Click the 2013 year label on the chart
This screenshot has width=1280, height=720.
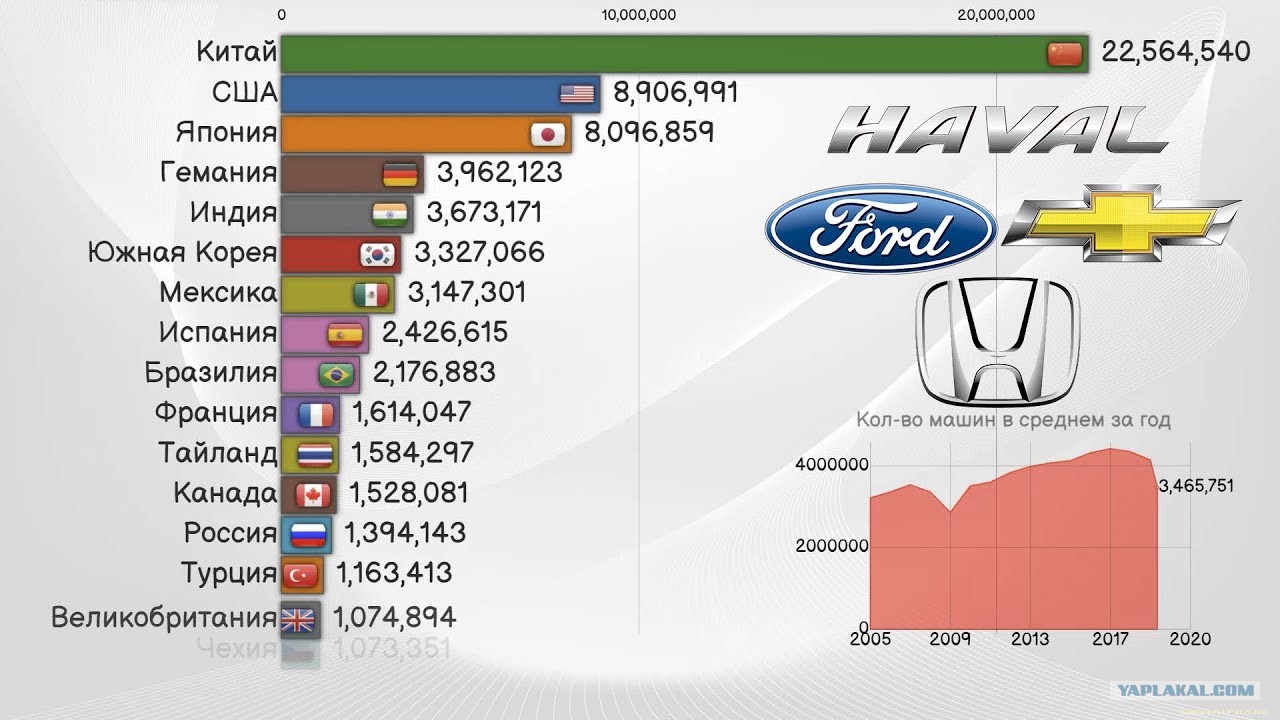tap(1030, 639)
